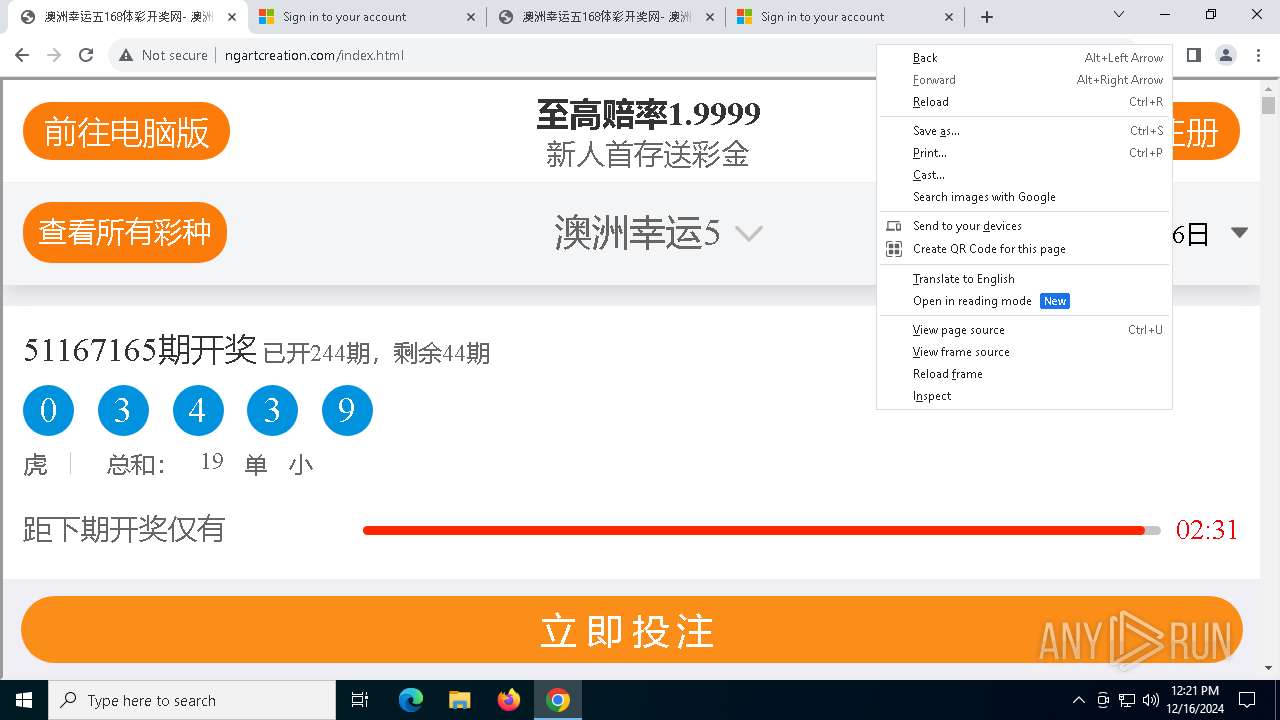
Task: Click the 51167165期开奖 heading text
Action: pos(140,351)
